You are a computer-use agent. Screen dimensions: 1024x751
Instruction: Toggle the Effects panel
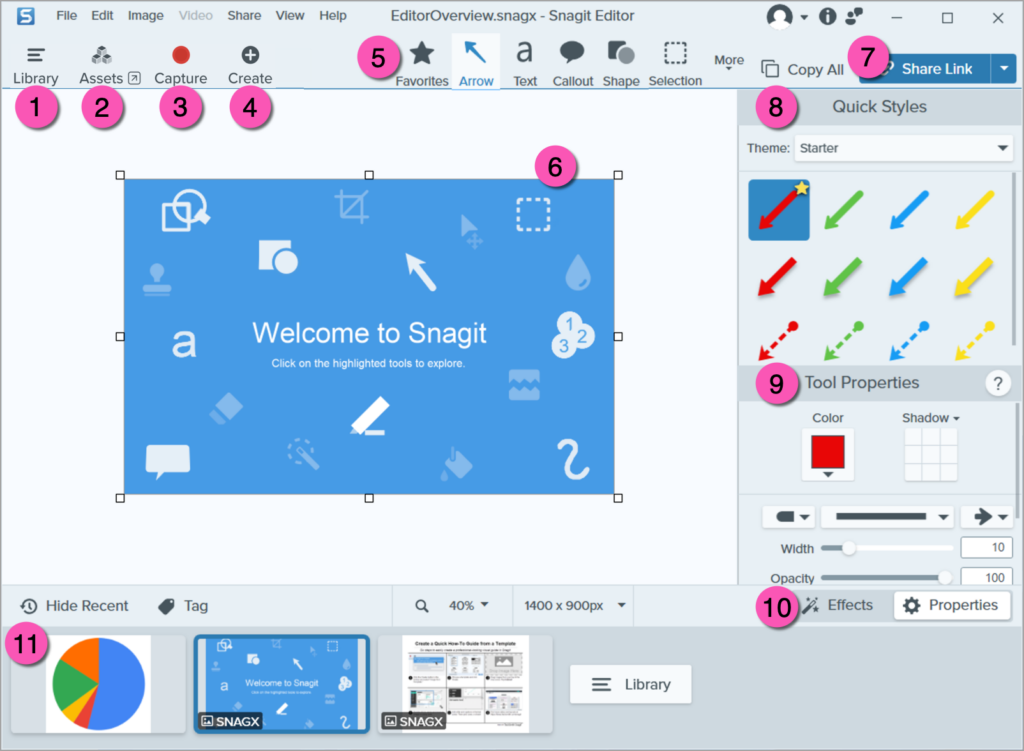(x=838, y=605)
